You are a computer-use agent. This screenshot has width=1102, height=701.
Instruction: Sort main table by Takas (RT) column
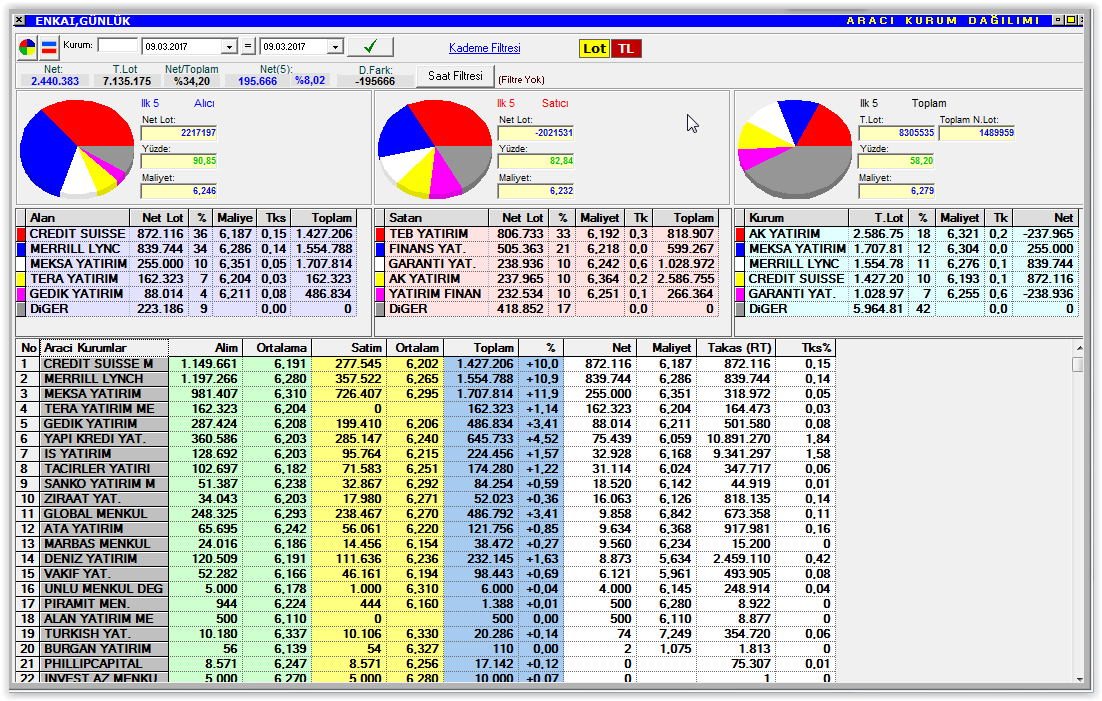pos(737,348)
